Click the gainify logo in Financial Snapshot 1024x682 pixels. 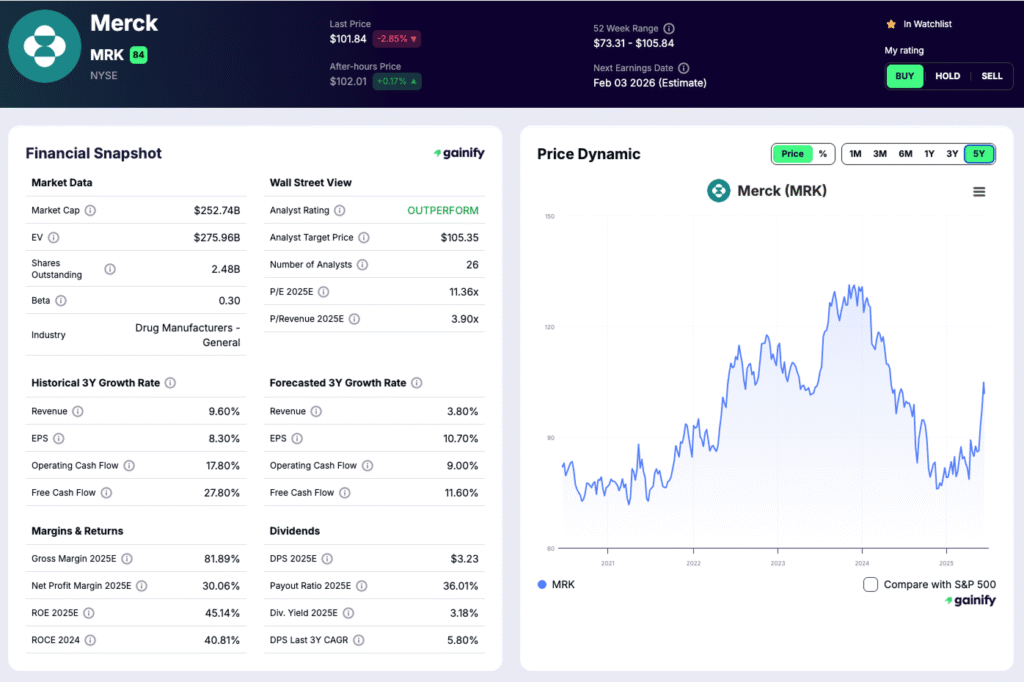click(x=459, y=153)
